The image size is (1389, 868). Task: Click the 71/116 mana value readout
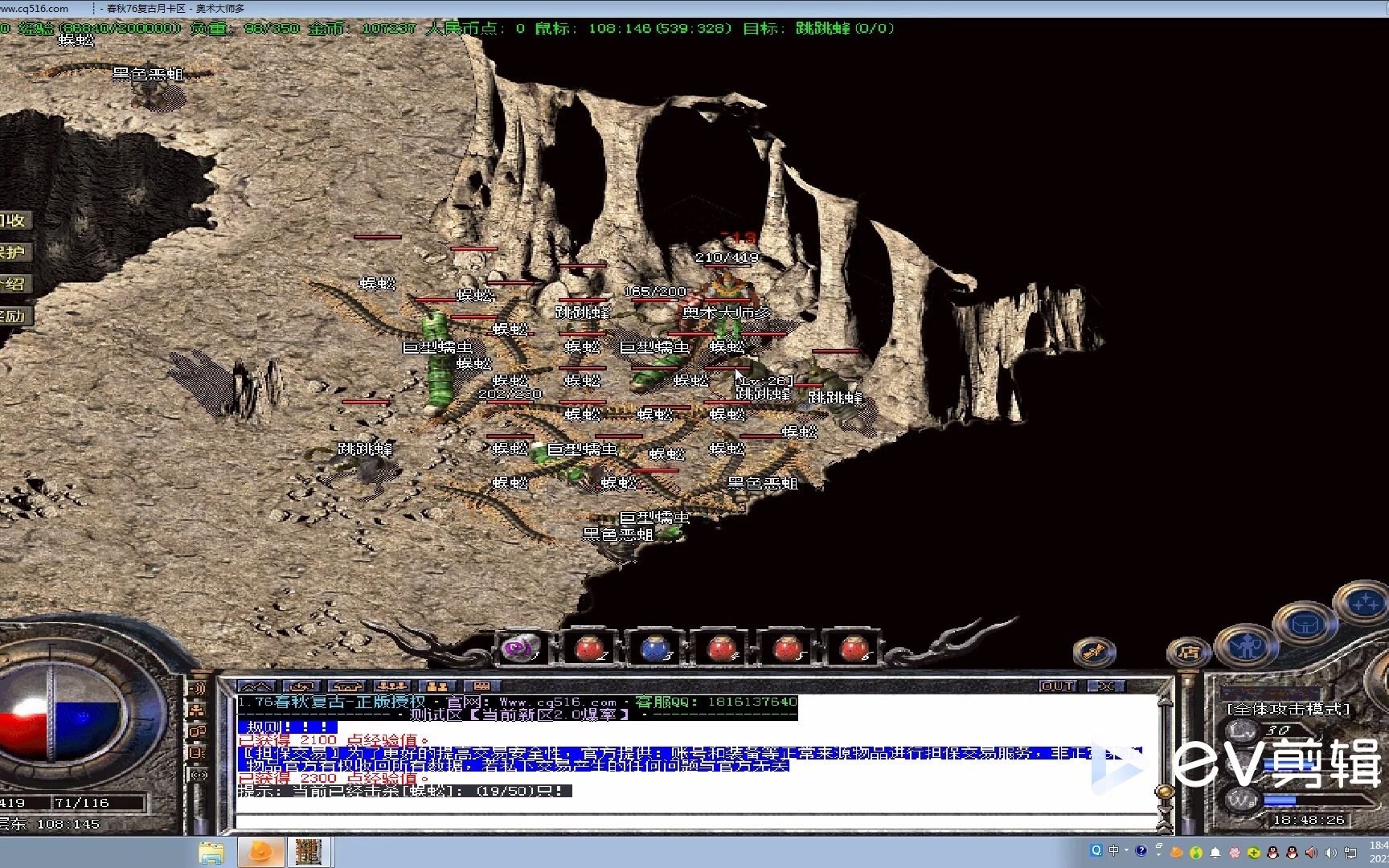(x=81, y=803)
